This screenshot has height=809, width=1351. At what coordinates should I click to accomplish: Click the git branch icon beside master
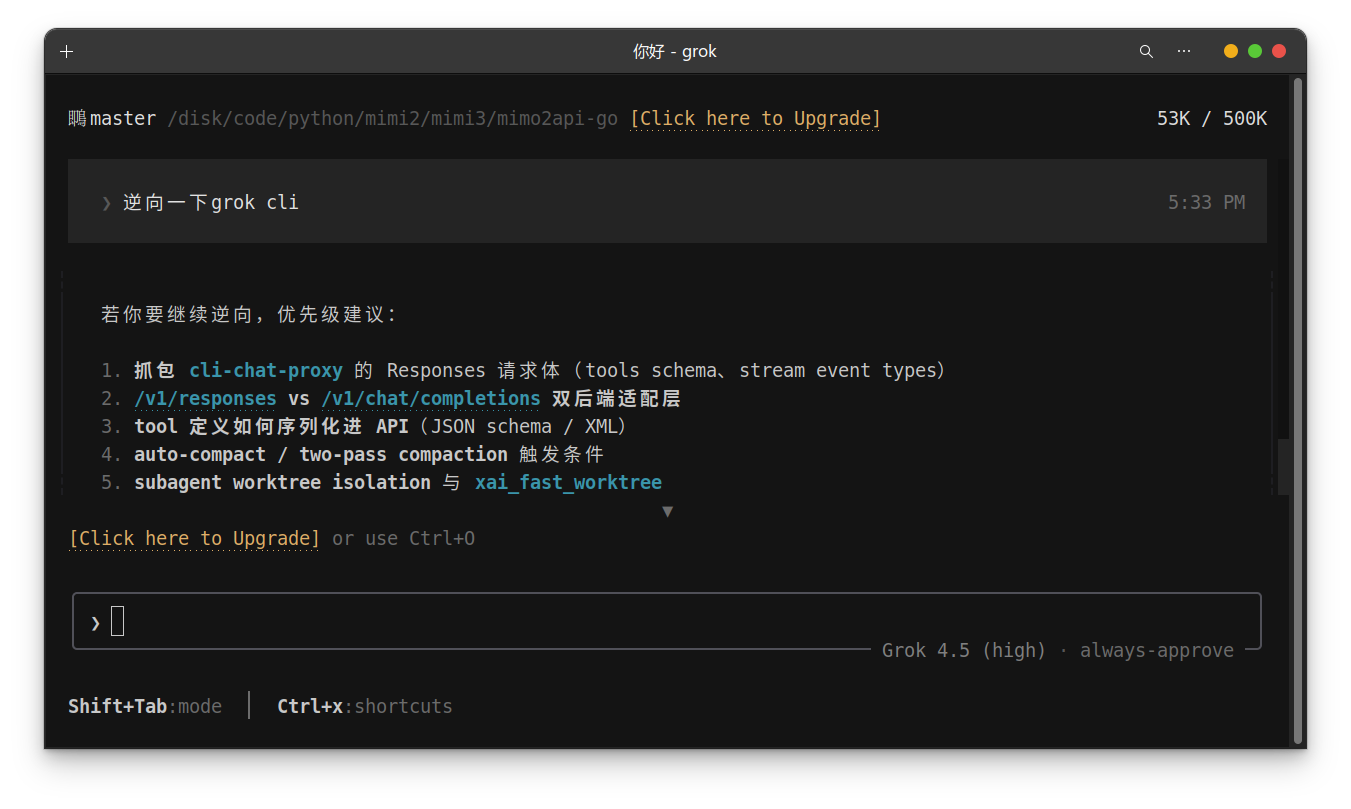tap(77, 119)
